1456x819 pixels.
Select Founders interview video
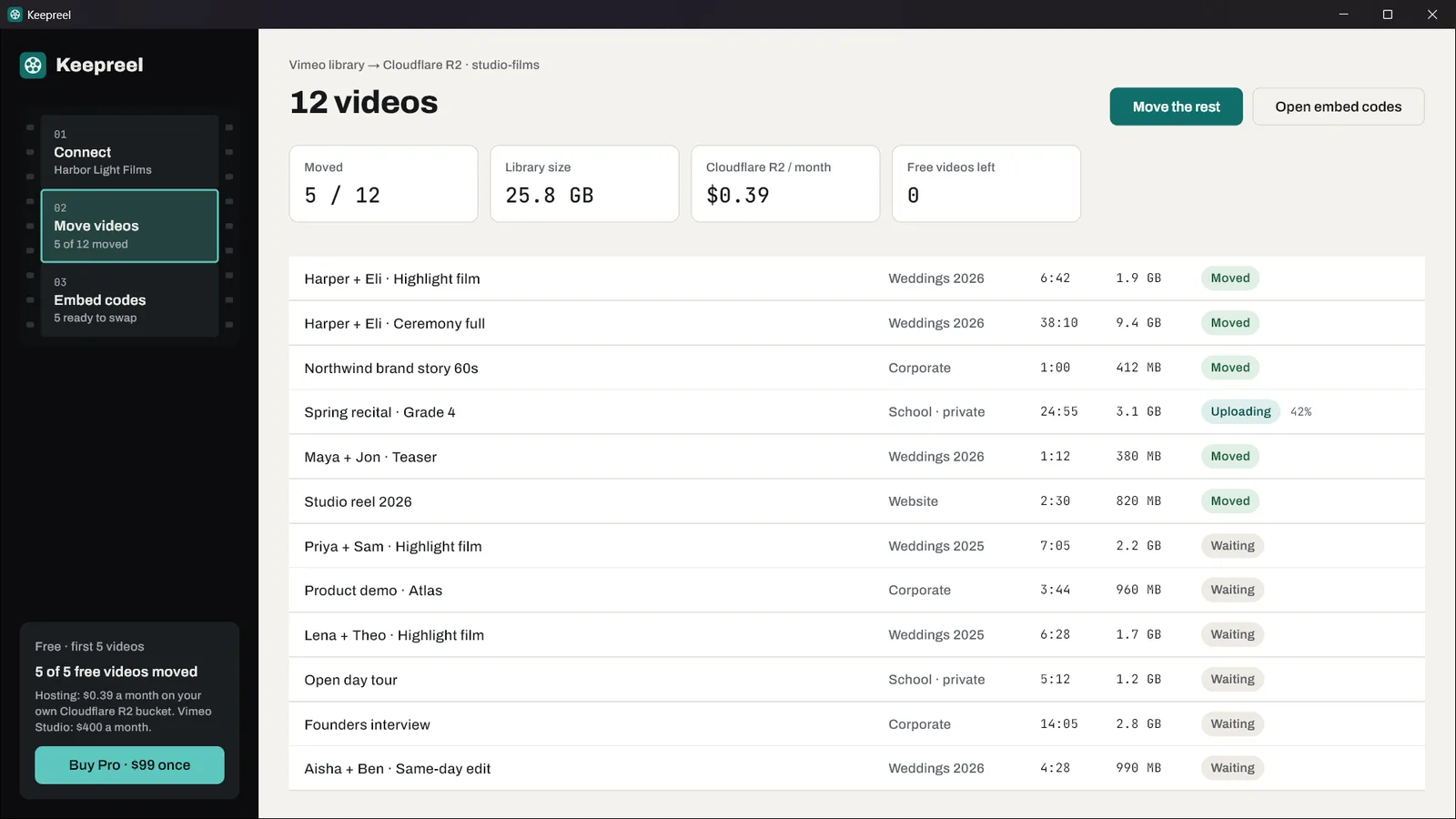[x=856, y=724]
